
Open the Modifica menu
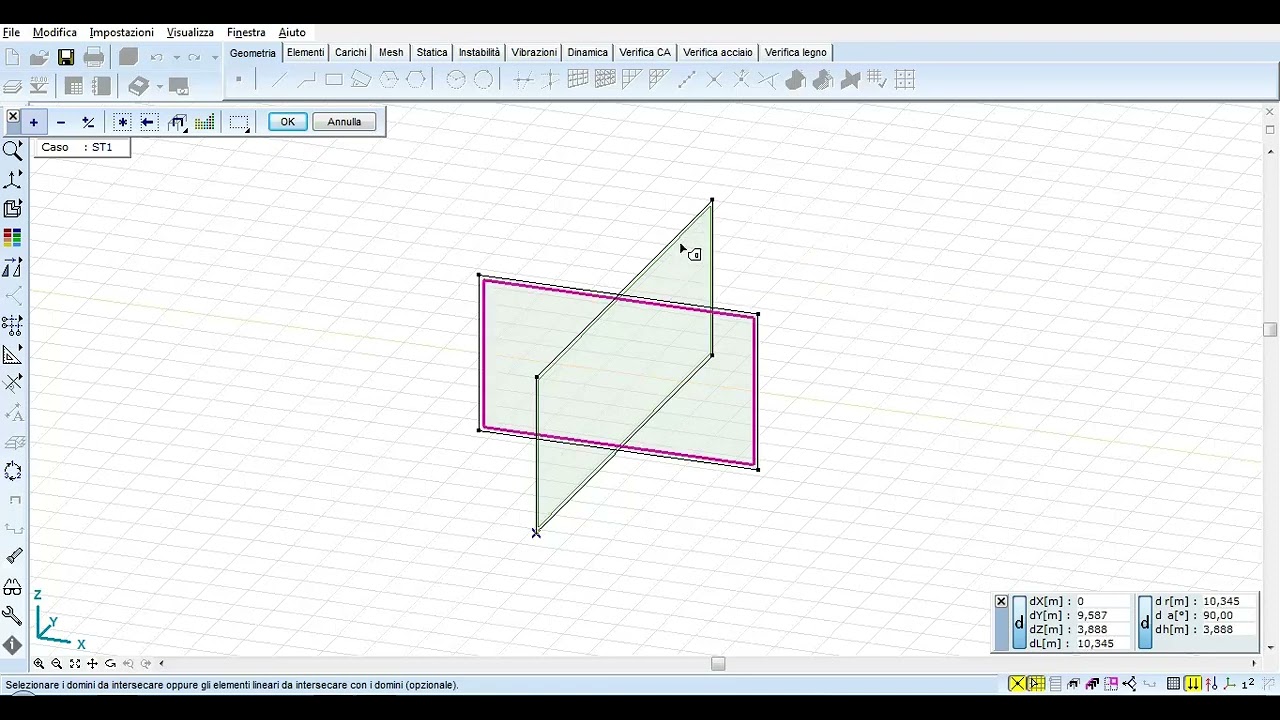tap(55, 32)
